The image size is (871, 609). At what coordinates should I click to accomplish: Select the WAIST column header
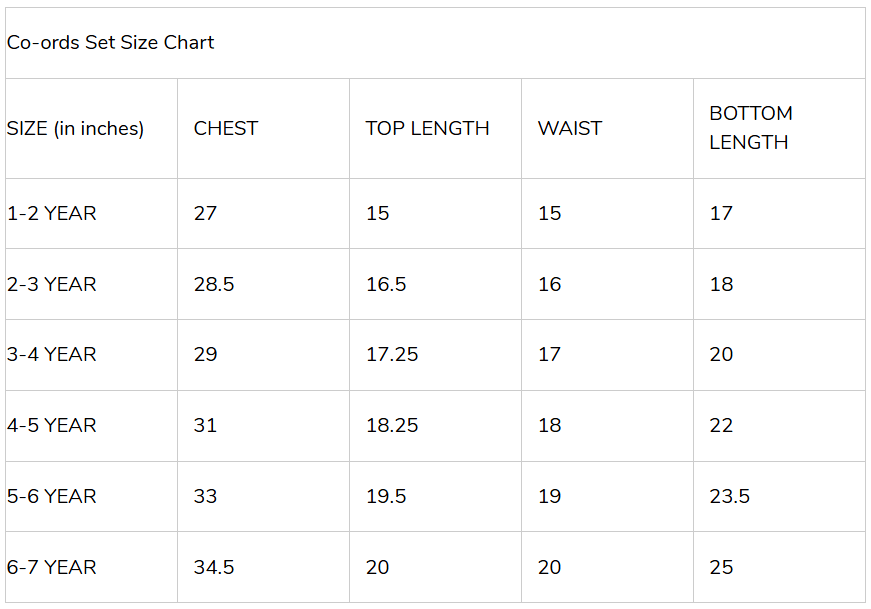click(x=570, y=129)
